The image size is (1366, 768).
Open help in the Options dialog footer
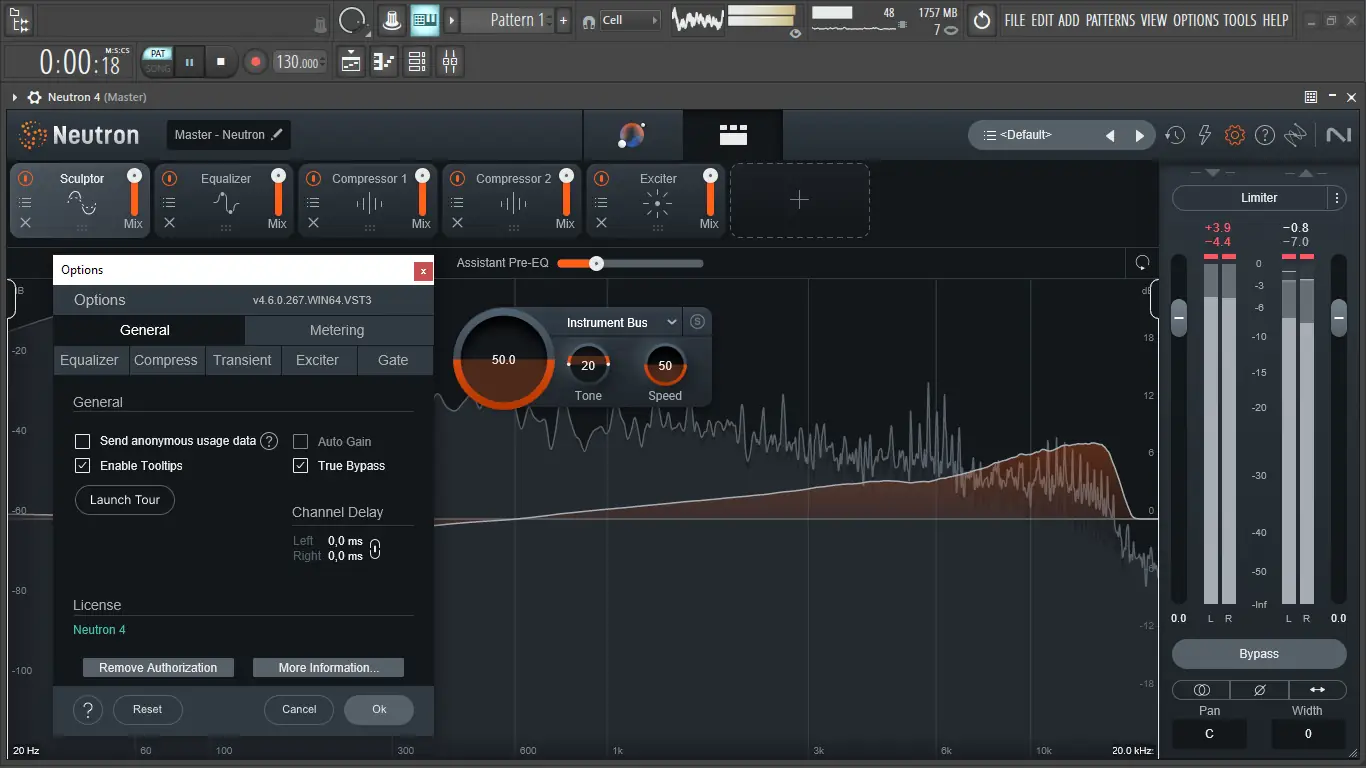click(88, 710)
